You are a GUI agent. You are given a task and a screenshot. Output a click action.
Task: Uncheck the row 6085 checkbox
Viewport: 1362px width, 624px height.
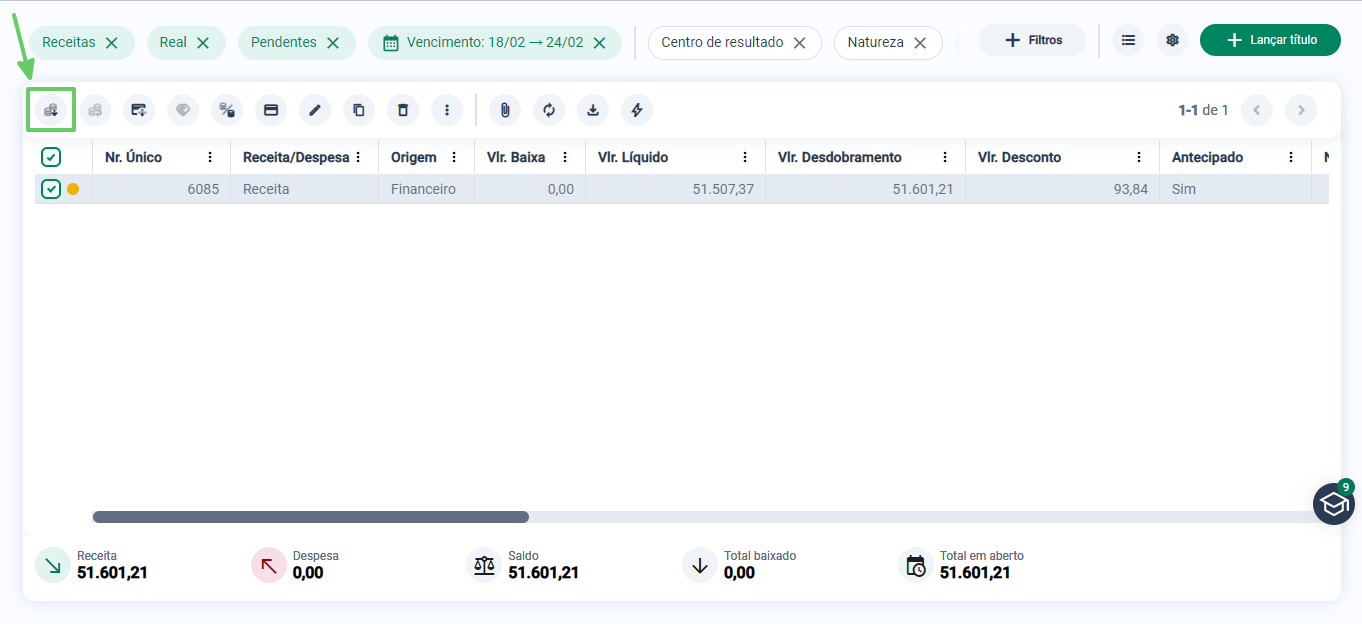pyautogui.click(x=51, y=189)
